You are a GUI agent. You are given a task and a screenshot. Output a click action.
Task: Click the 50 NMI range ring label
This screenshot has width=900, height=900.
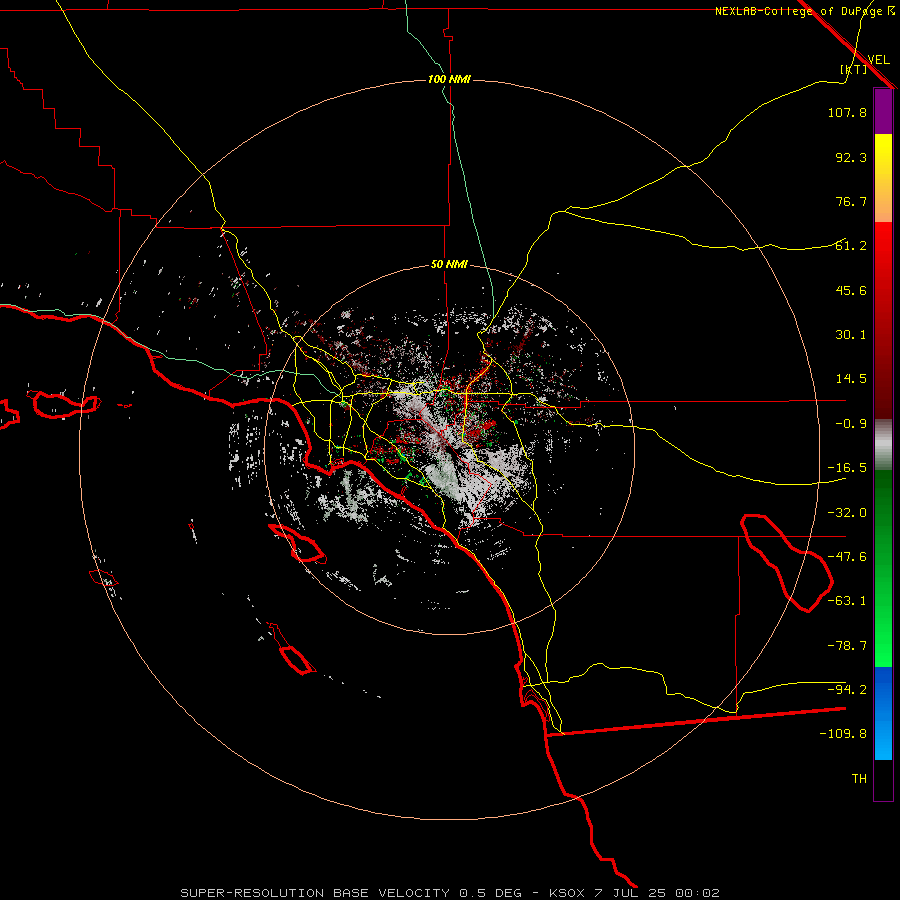(x=449, y=264)
